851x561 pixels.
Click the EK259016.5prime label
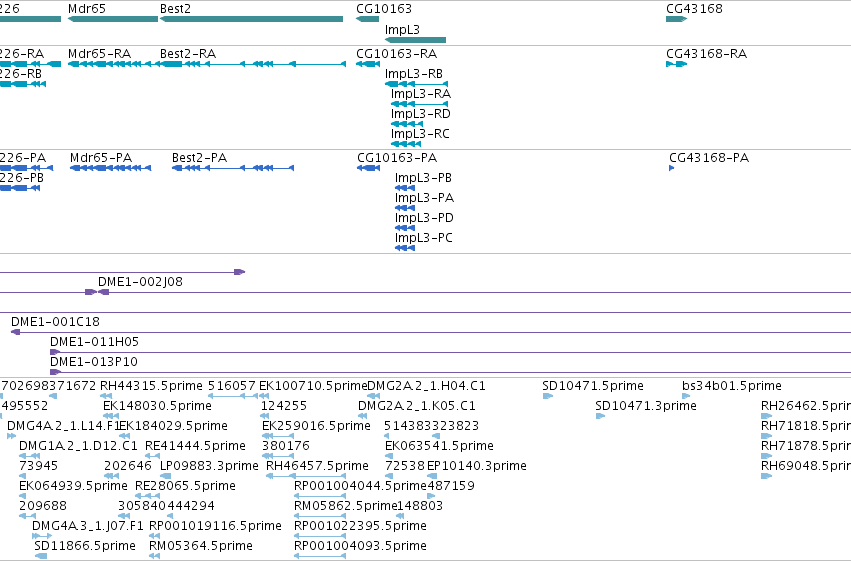(316, 426)
